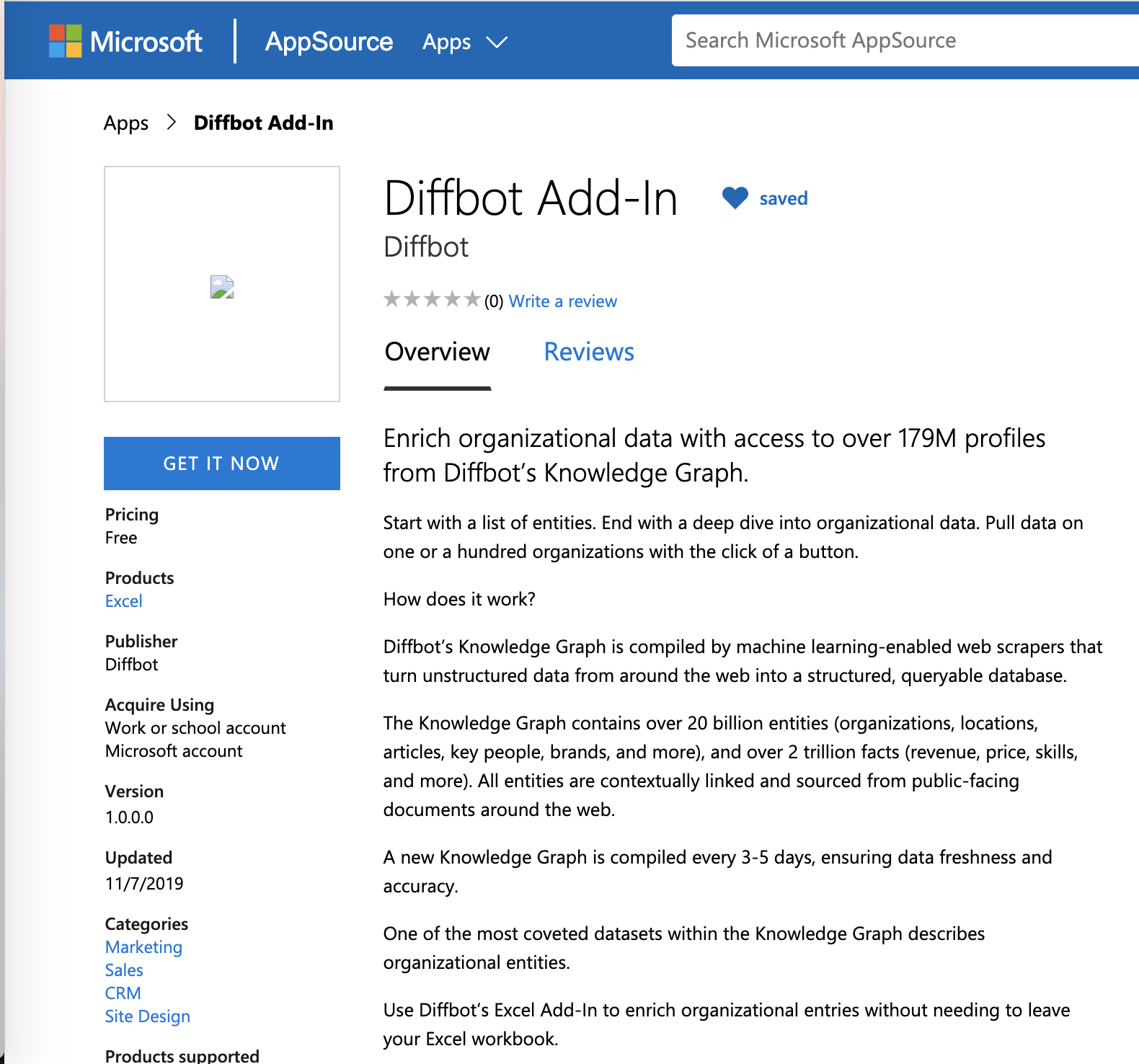This screenshot has height=1064, width=1139.
Task: Open Write a review link
Action: tap(563, 301)
